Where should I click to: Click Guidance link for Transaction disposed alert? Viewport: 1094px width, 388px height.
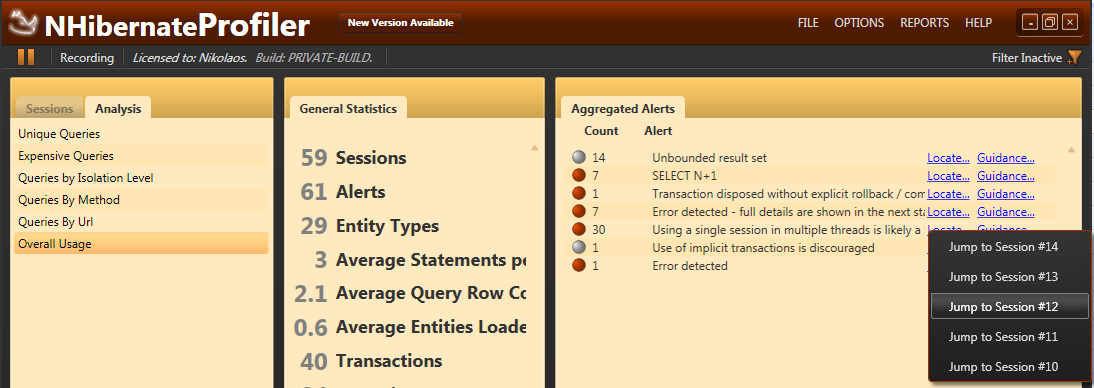(1005, 193)
